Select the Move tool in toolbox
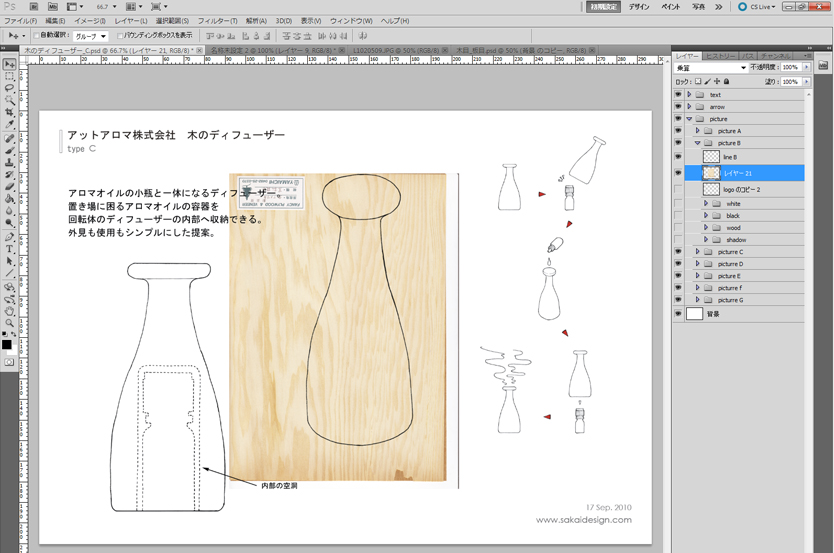Image resolution: width=834 pixels, height=553 pixels. click(x=9, y=65)
